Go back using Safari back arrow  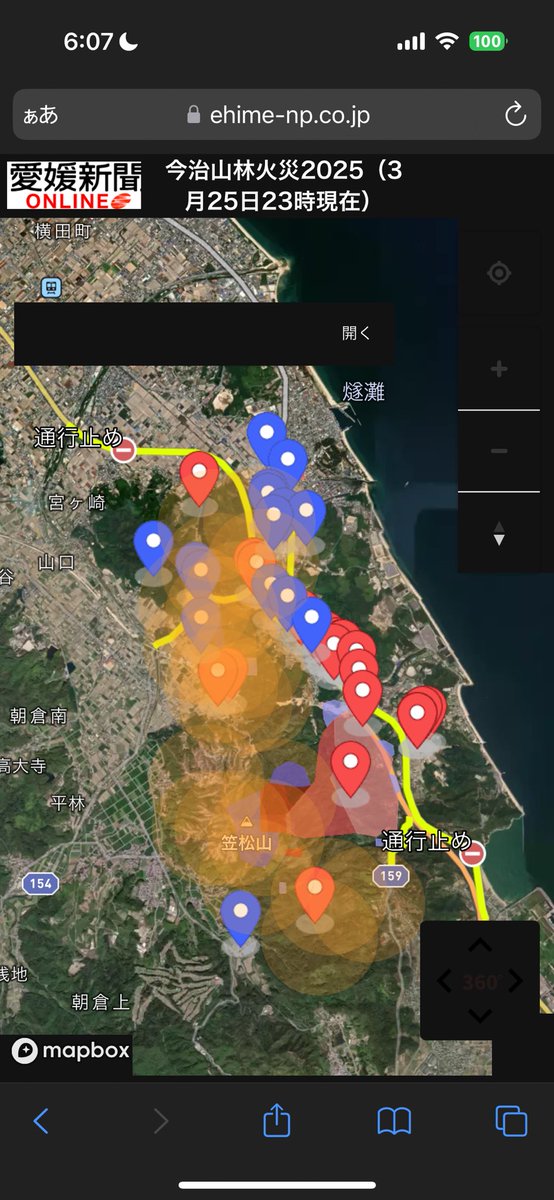pyautogui.click(x=41, y=1121)
